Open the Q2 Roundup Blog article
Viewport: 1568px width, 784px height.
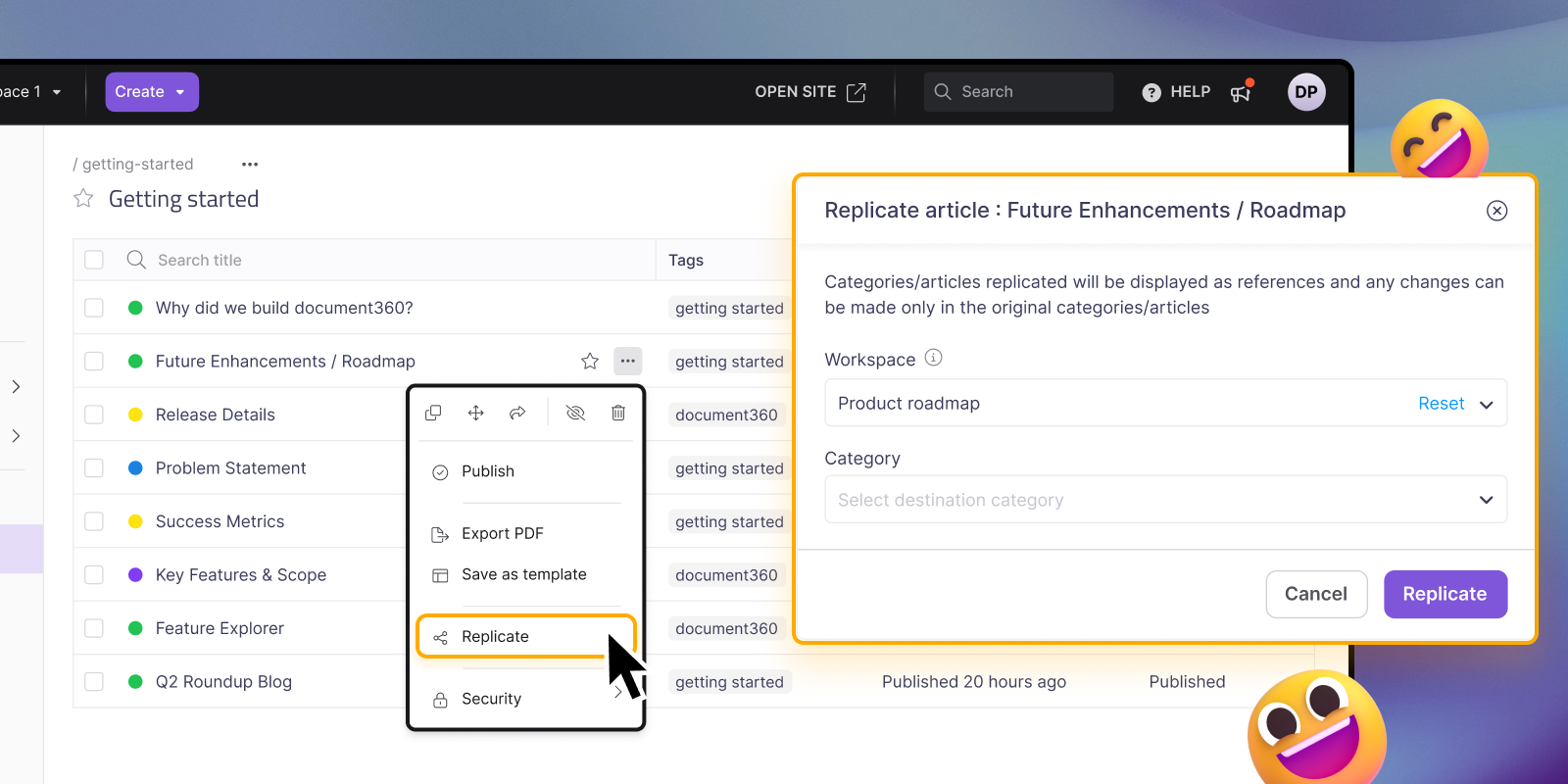point(223,682)
